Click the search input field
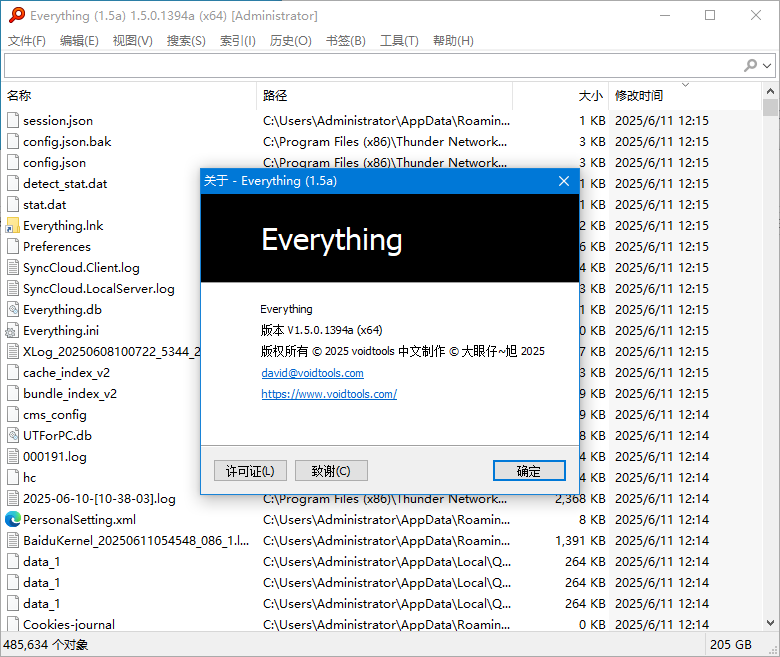This screenshot has width=780, height=657. 373,66
